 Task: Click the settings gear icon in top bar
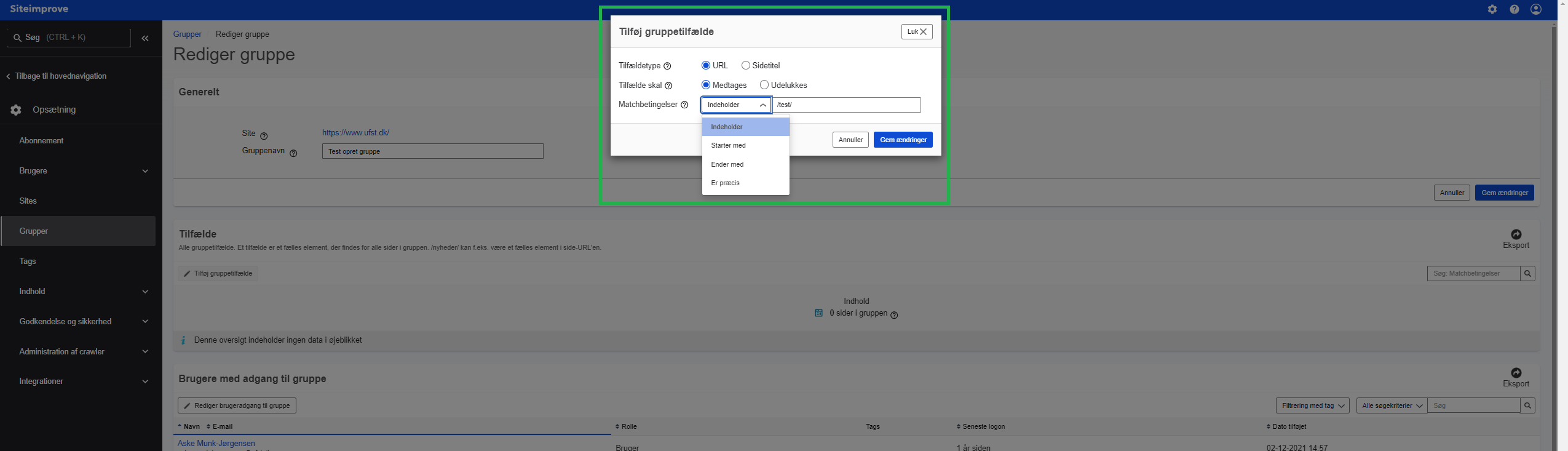tap(1492, 9)
